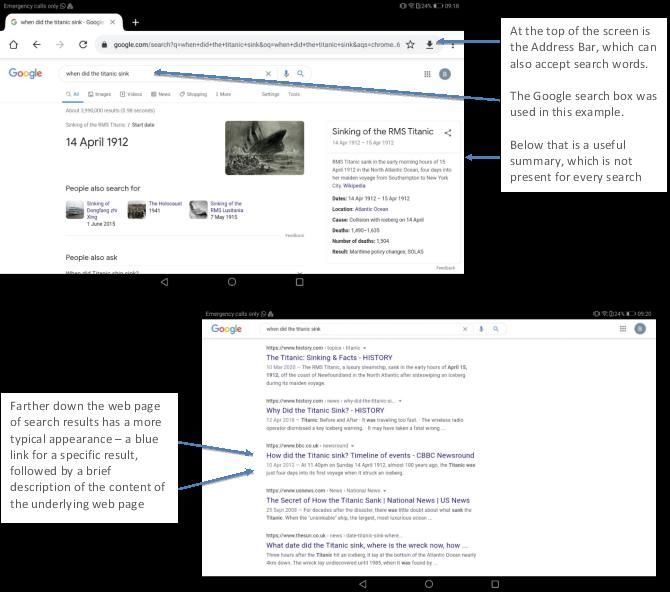Image resolution: width=670 pixels, height=592 pixels.
Task: Click the Google logo in the bottom screenshot
Action: (226, 329)
